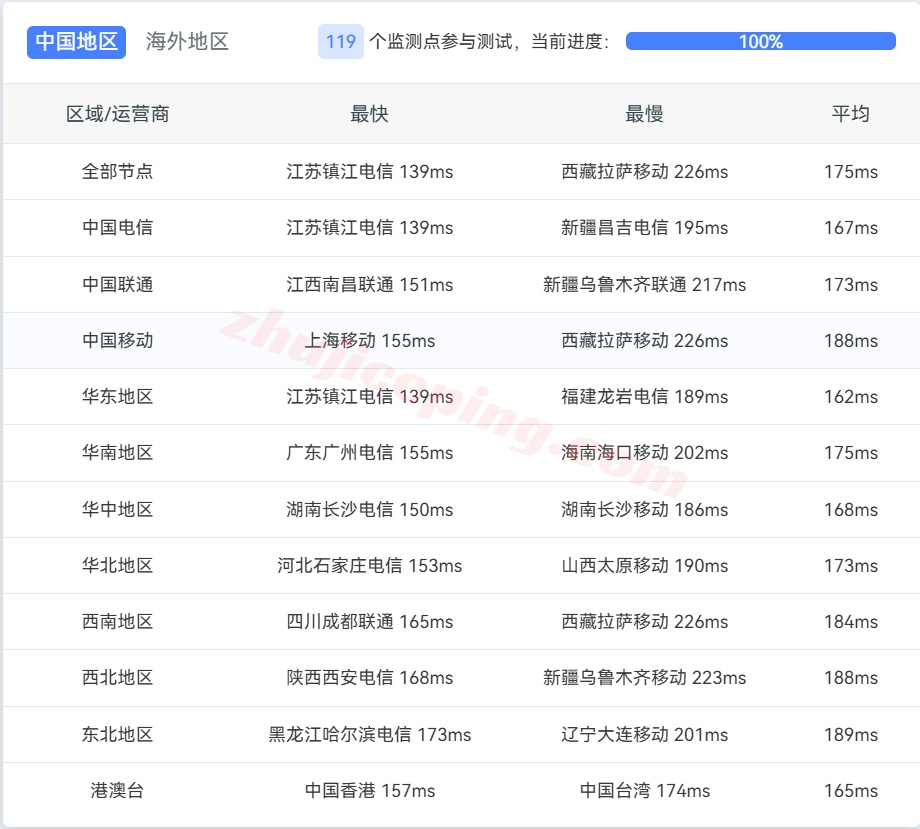Viewport: 920px width, 829px height.
Task: Click the 平均 column header
Action: point(850,114)
